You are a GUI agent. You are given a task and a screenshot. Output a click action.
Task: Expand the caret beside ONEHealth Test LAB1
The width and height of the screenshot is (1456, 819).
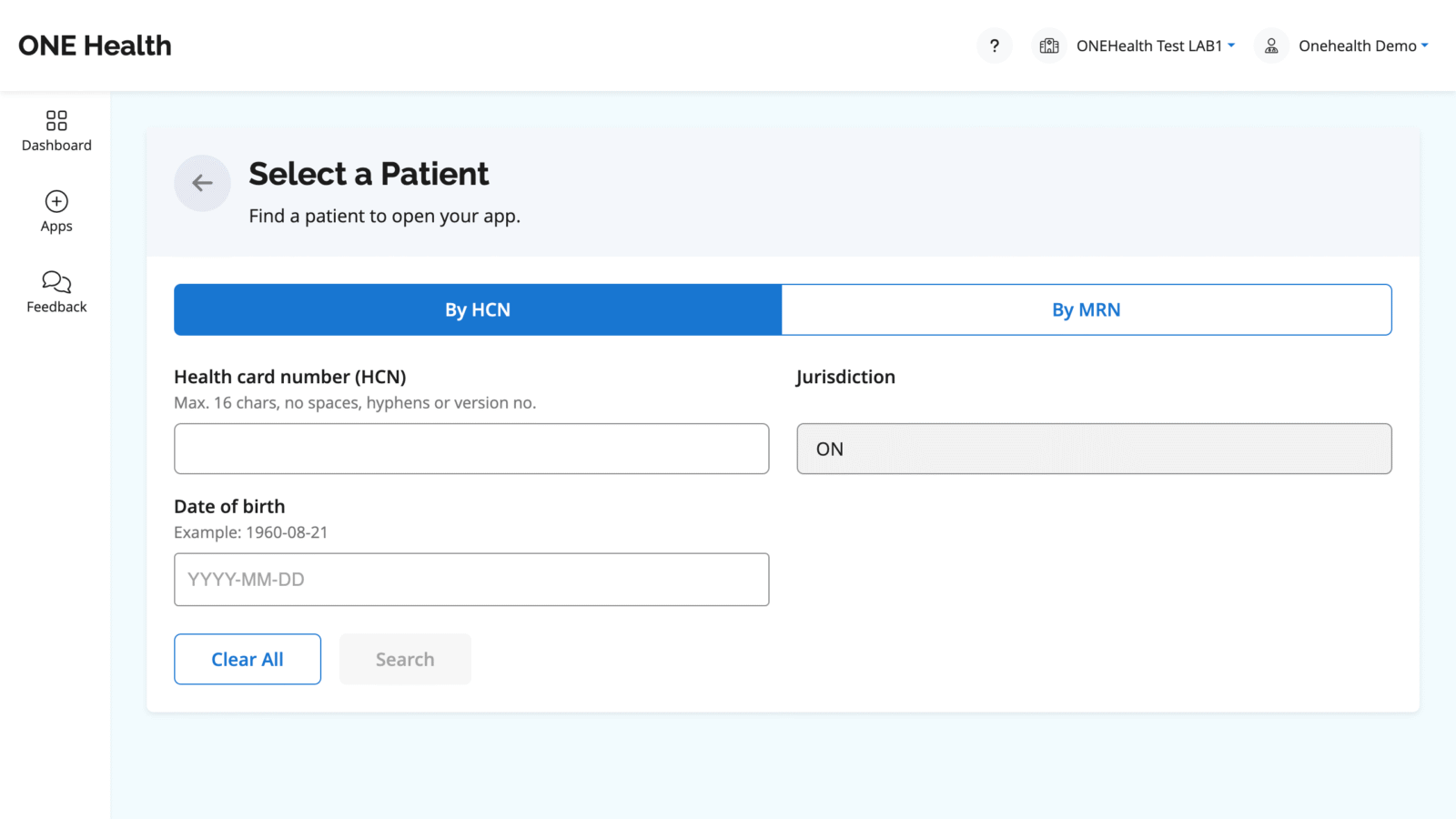pos(1231,45)
